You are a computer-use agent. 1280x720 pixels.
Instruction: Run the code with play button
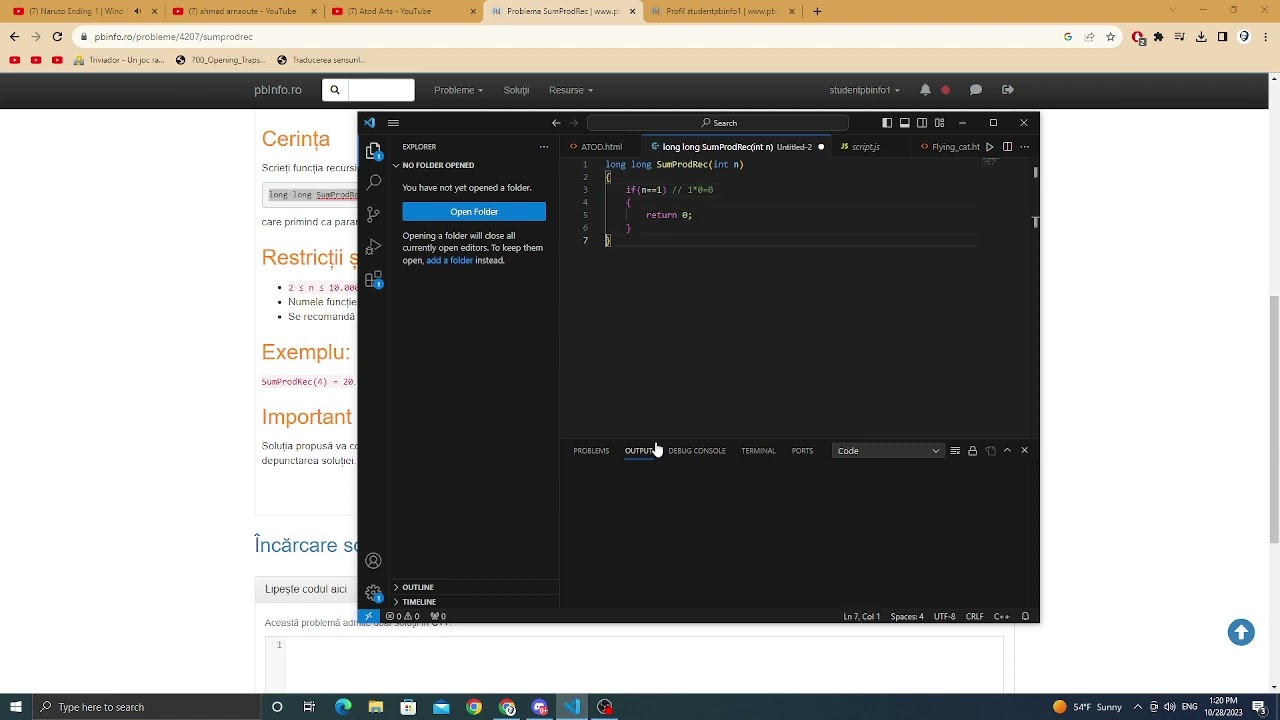pyautogui.click(x=990, y=147)
